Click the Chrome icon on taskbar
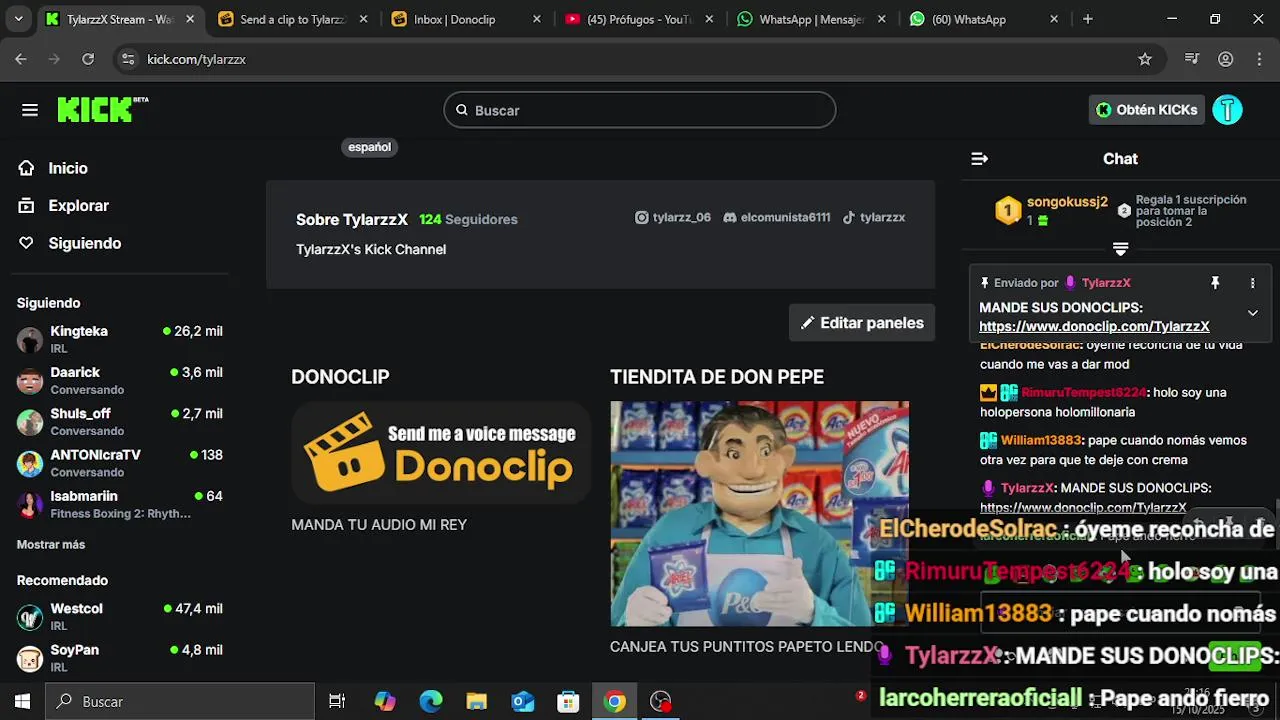The image size is (1280, 720). [x=615, y=701]
